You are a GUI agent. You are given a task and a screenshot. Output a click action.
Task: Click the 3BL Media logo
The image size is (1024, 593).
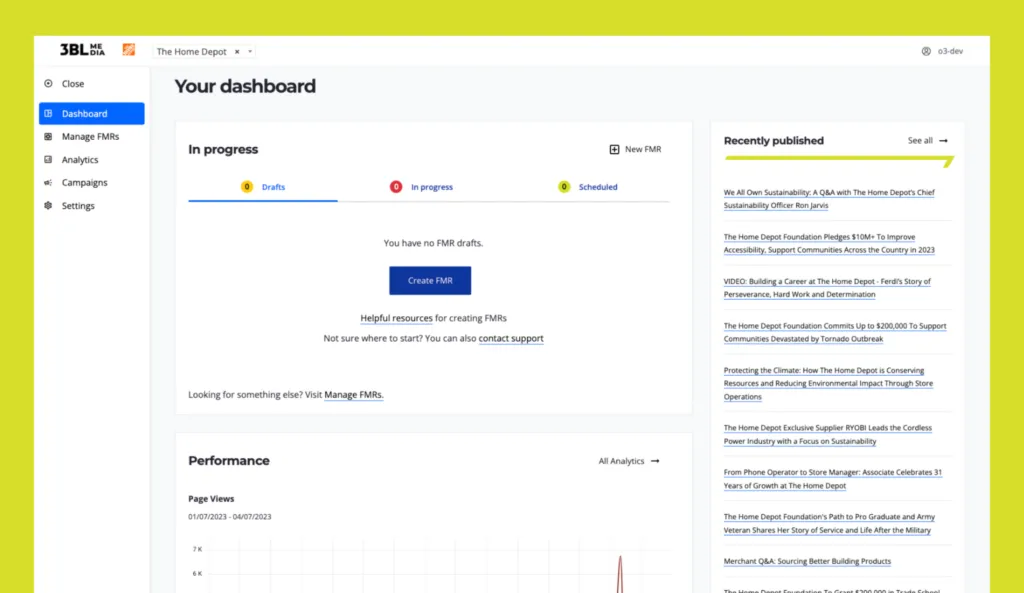pyautogui.click(x=82, y=50)
